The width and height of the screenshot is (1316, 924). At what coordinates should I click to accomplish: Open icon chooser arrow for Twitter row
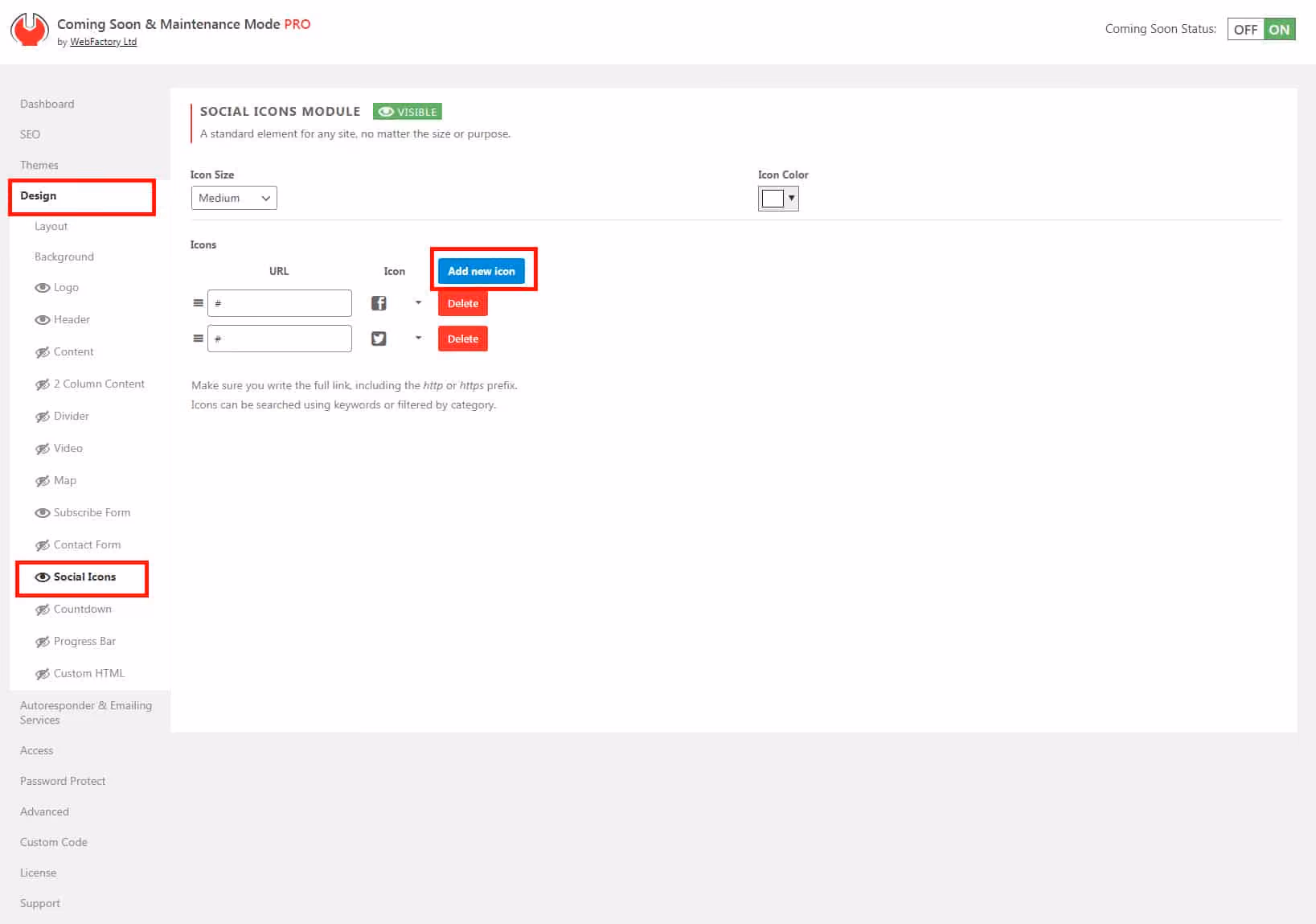click(418, 339)
